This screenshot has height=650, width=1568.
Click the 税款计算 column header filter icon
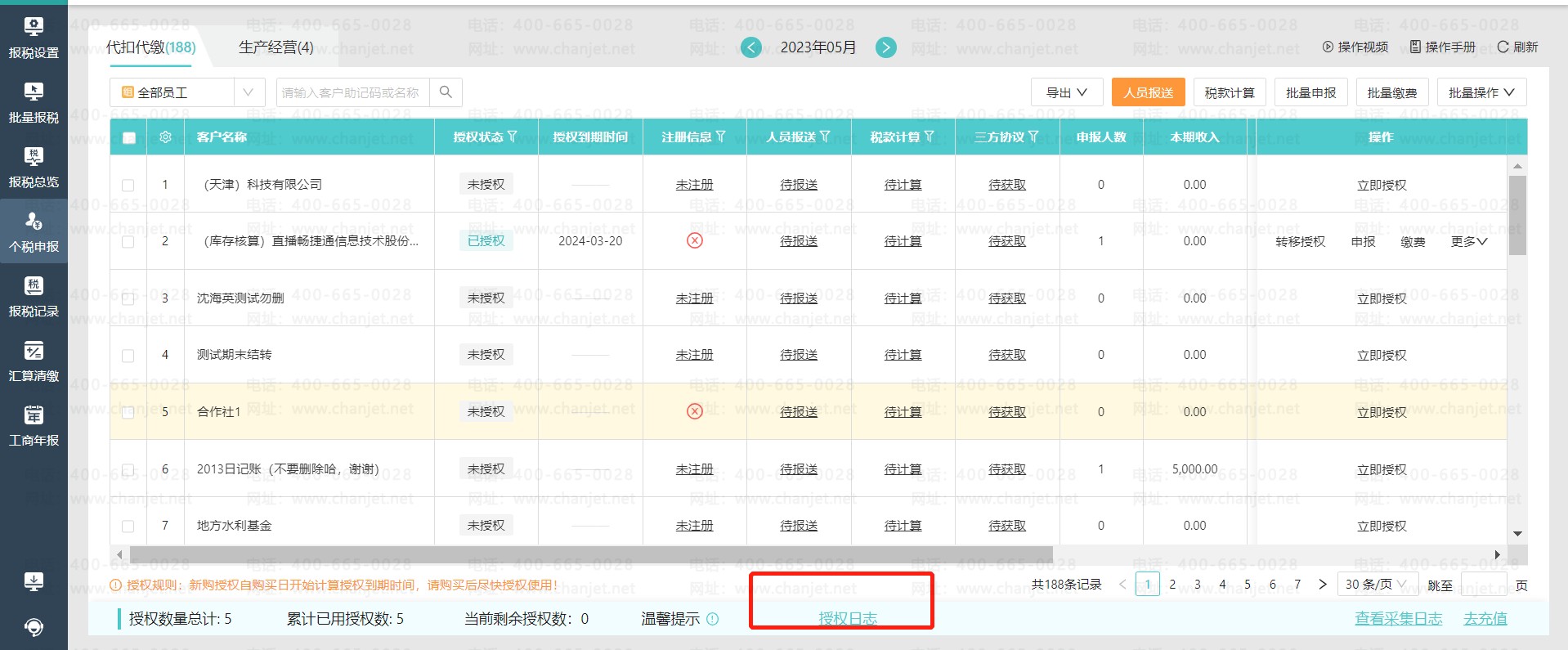pyautogui.click(x=930, y=137)
